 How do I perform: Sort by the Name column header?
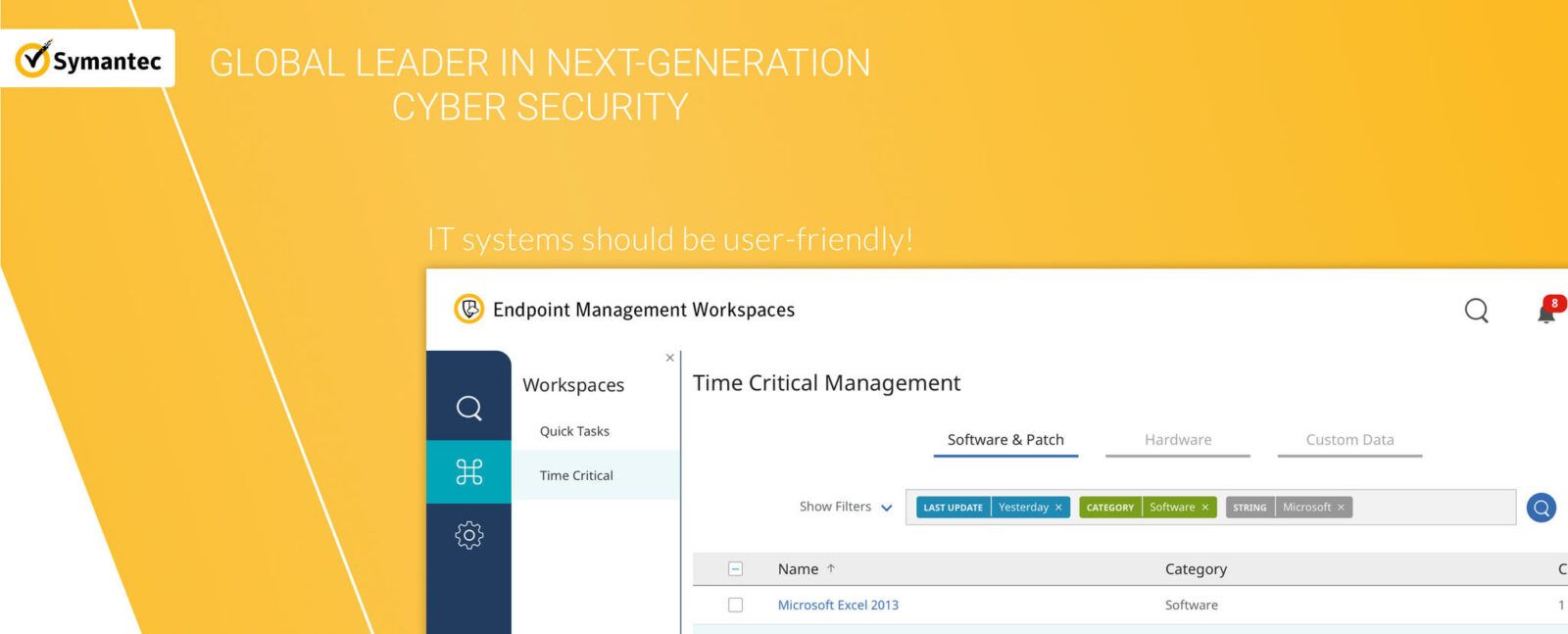(798, 569)
